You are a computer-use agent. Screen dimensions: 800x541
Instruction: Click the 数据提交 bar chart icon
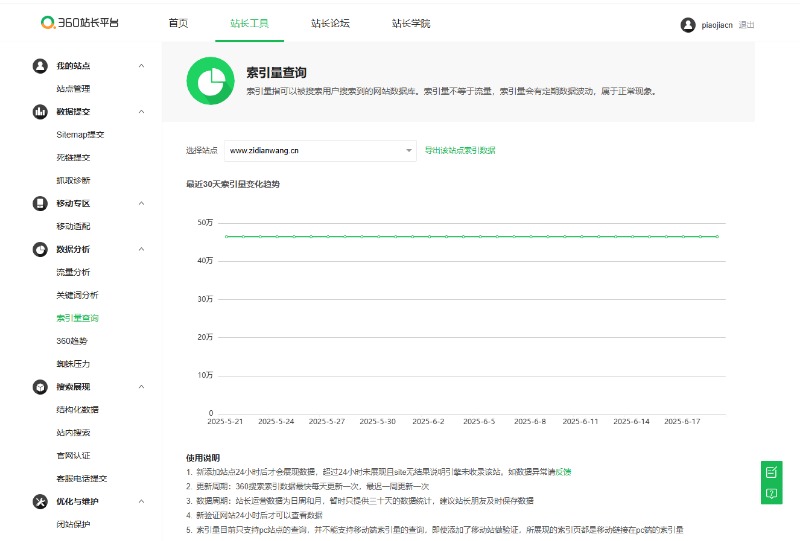(40, 112)
